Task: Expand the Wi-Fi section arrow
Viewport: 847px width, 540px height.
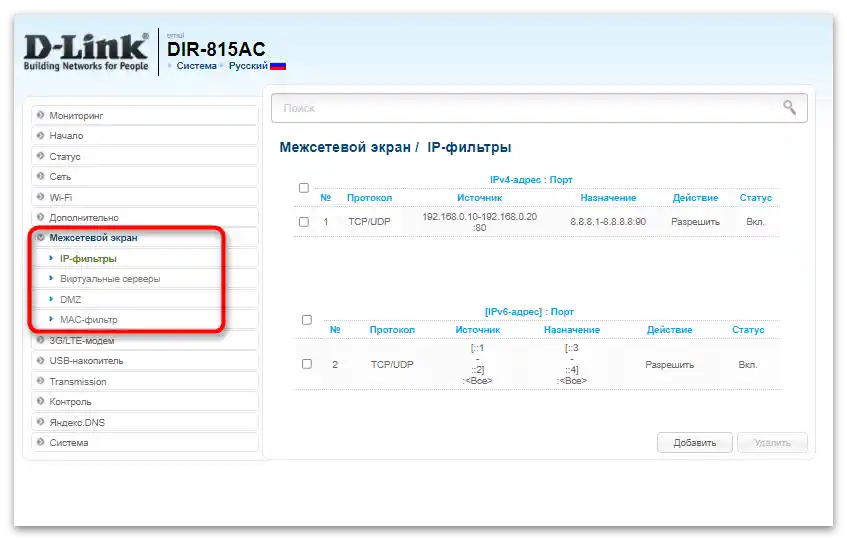Action: coord(40,197)
